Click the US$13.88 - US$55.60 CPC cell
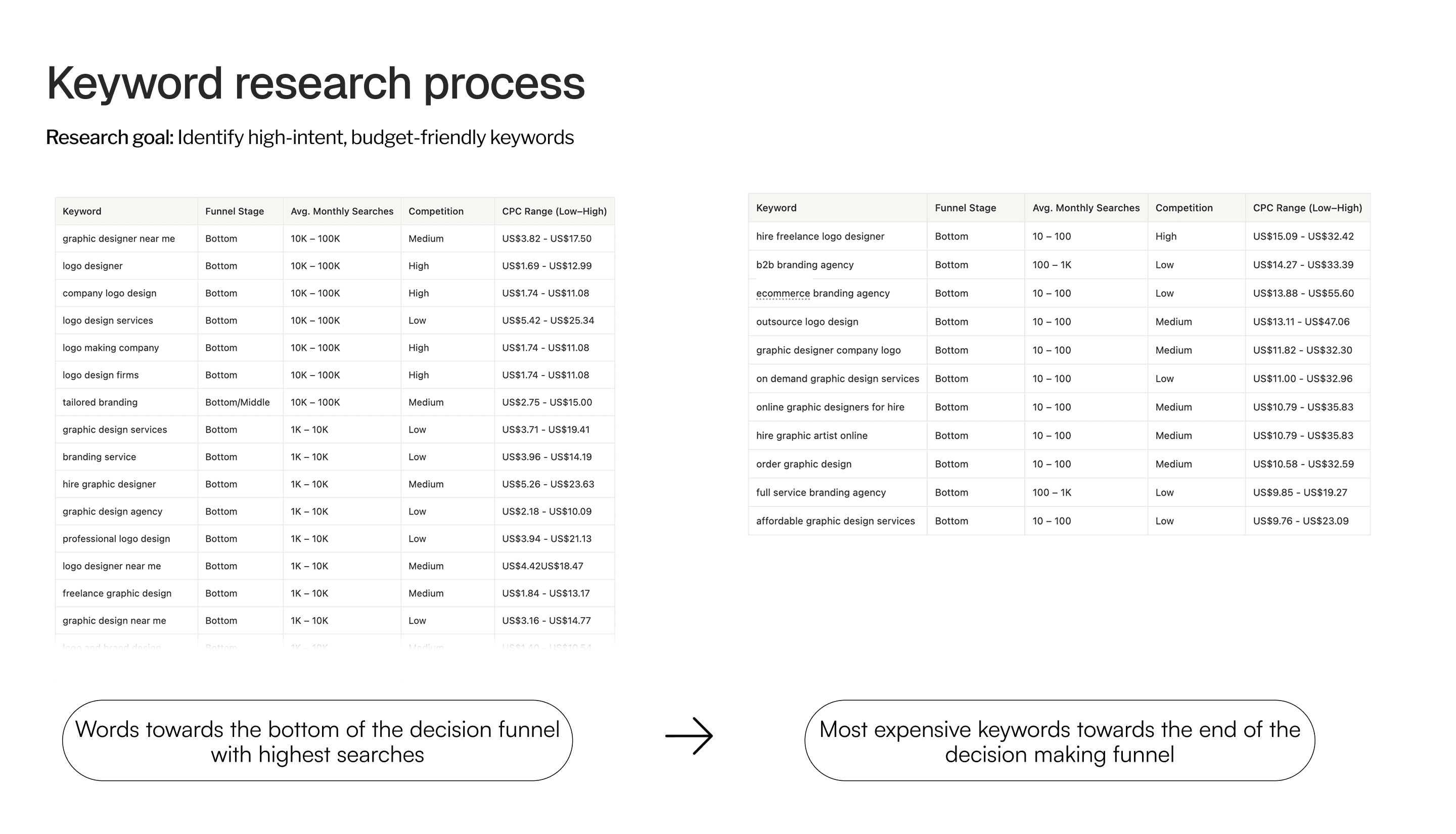This screenshot has height=834, width=1456. coord(1303,293)
